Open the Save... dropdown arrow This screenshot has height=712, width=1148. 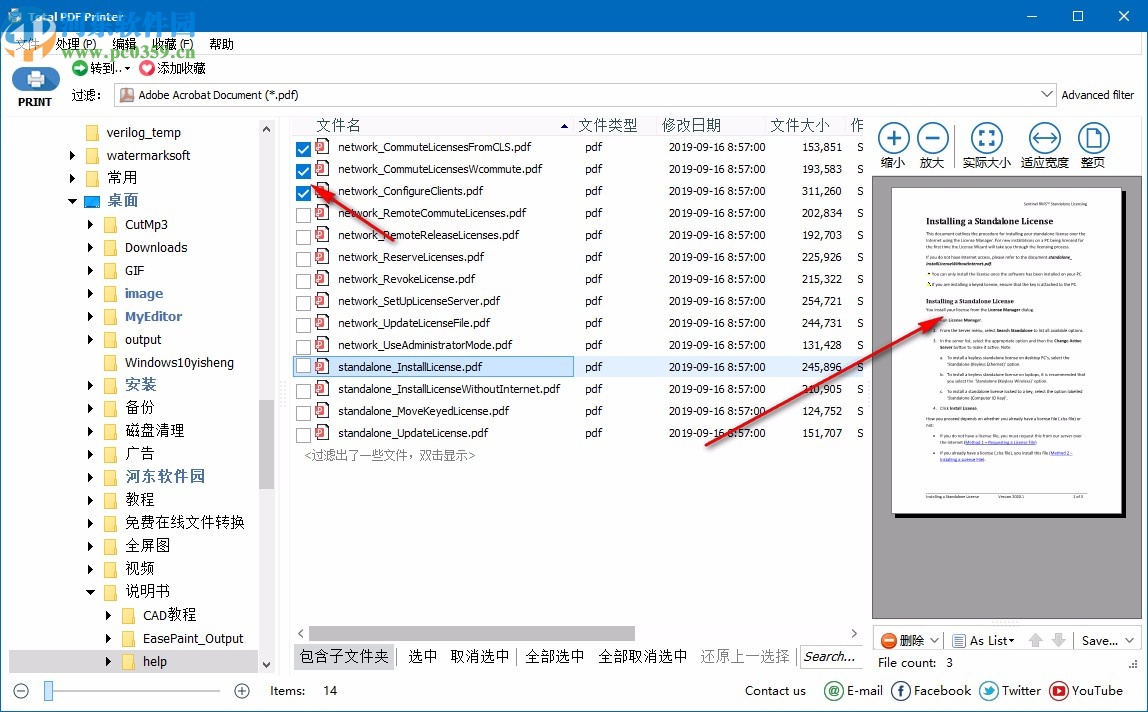(x=1130, y=640)
